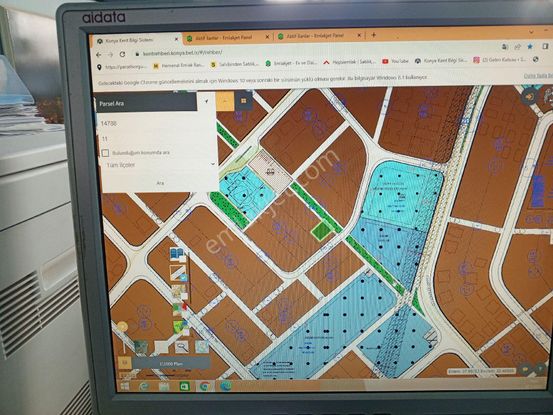
Task: Open Chrome from the Windows taskbar
Action: (x=205, y=386)
